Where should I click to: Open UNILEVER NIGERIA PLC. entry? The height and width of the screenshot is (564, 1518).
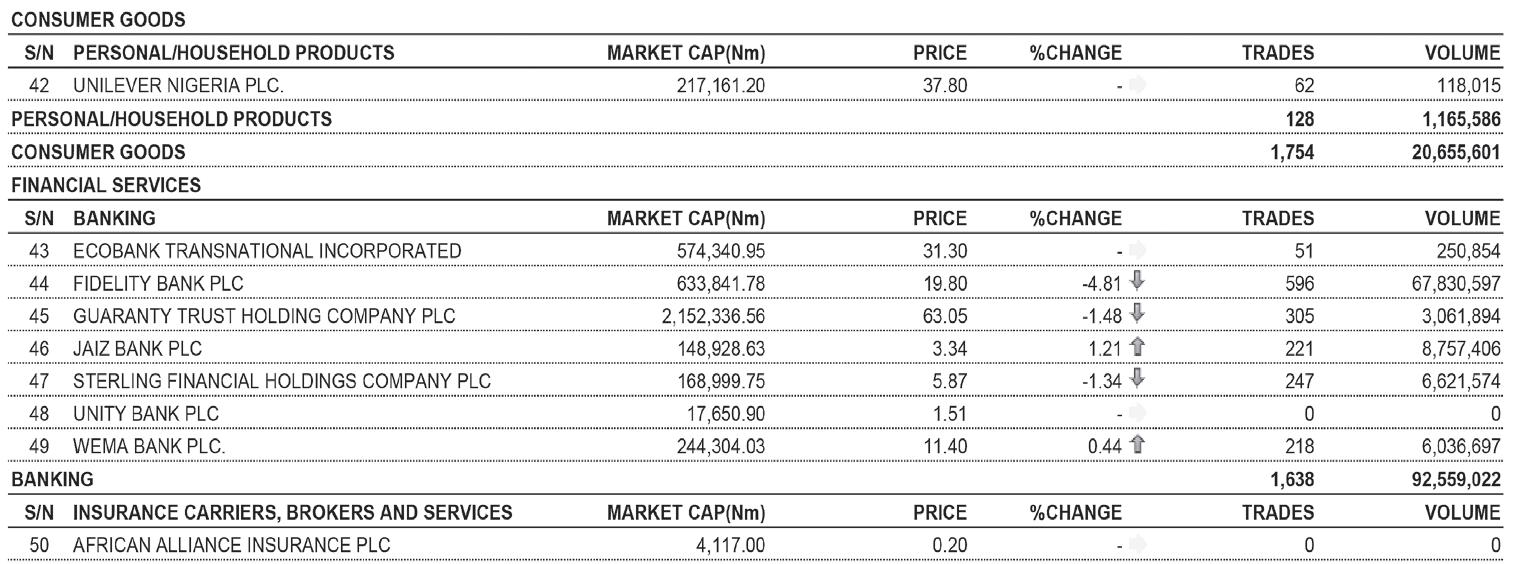coord(178,87)
